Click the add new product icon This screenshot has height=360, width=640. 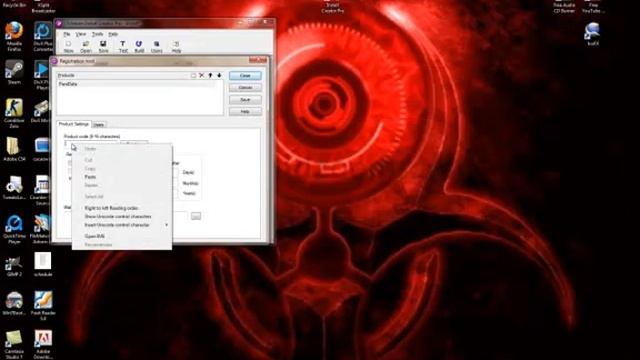[193, 76]
